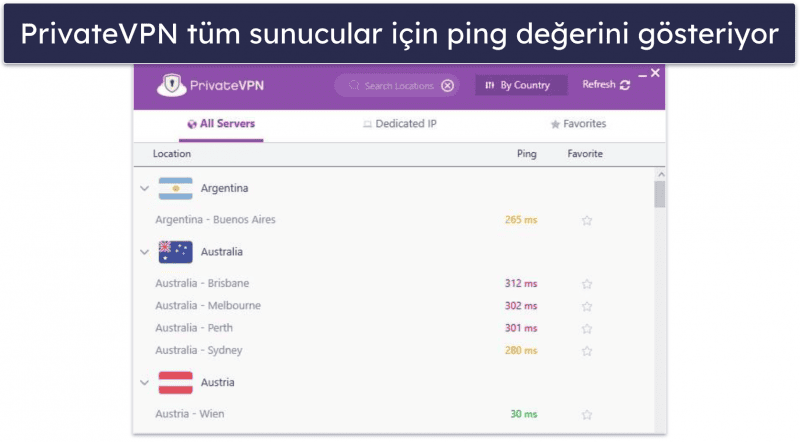Image resolution: width=800 pixels, height=442 pixels.
Task: Clear search with the X icon
Action: pyautogui.click(x=447, y=86)
